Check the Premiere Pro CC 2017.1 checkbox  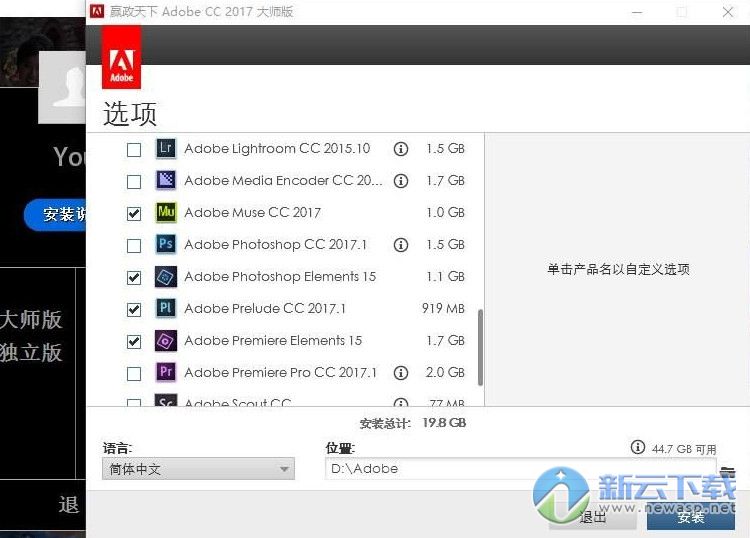tap(134, 373)
